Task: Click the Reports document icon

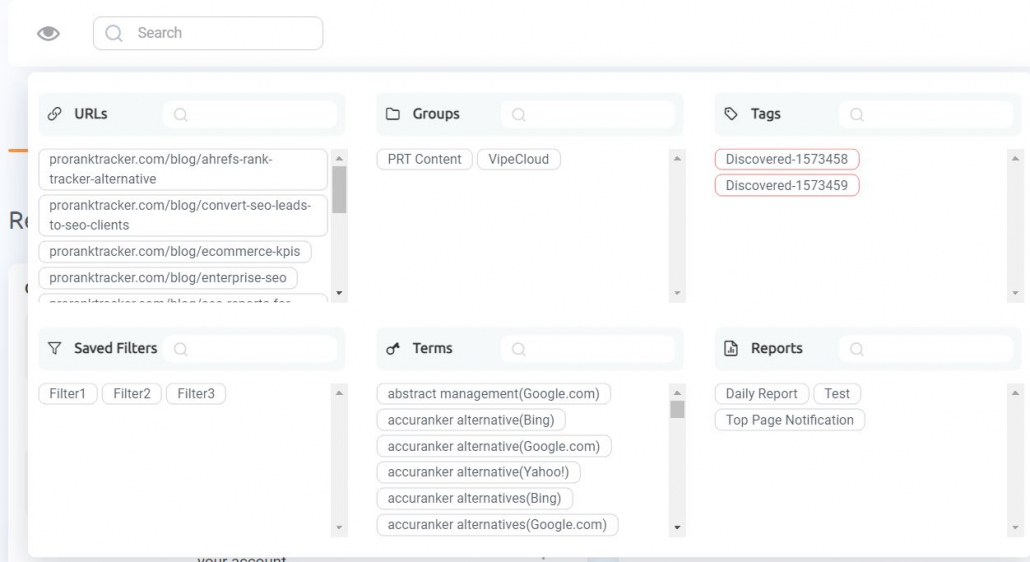Action: [730, 348]
